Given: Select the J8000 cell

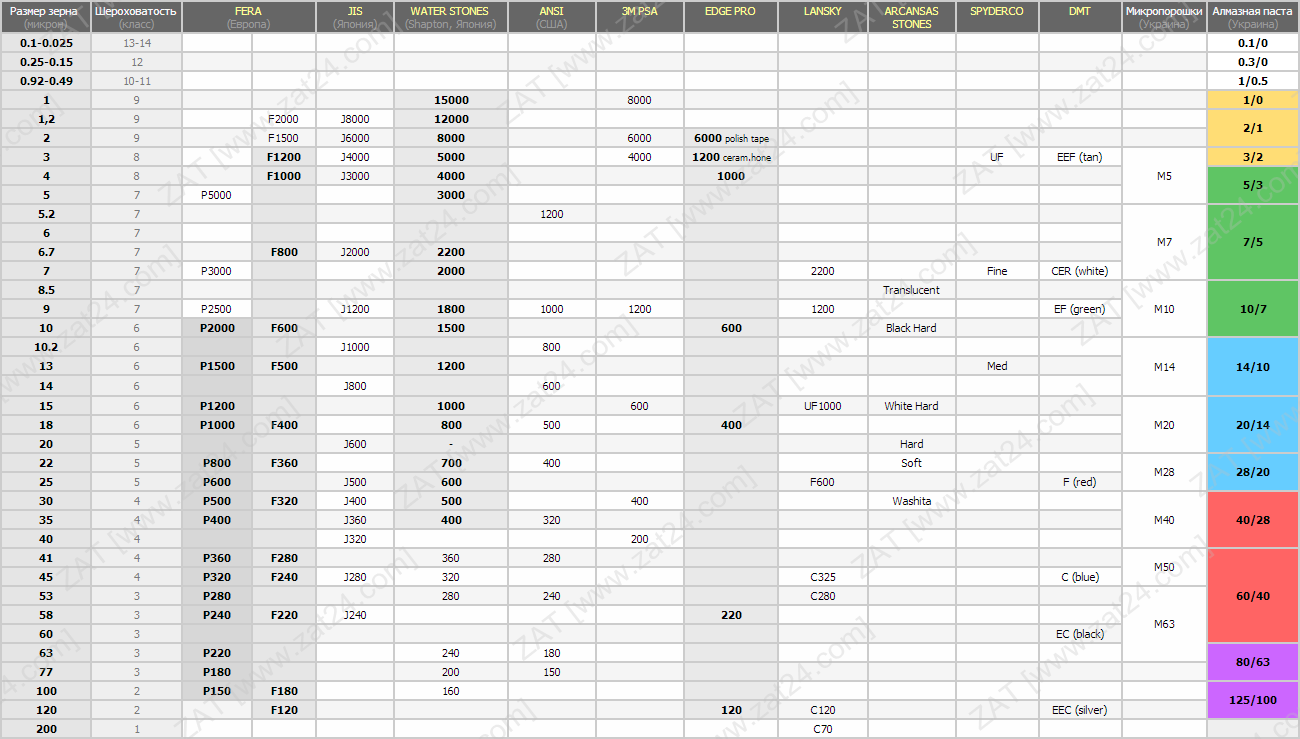Looking at the screenshot, I should coord(355,119).
